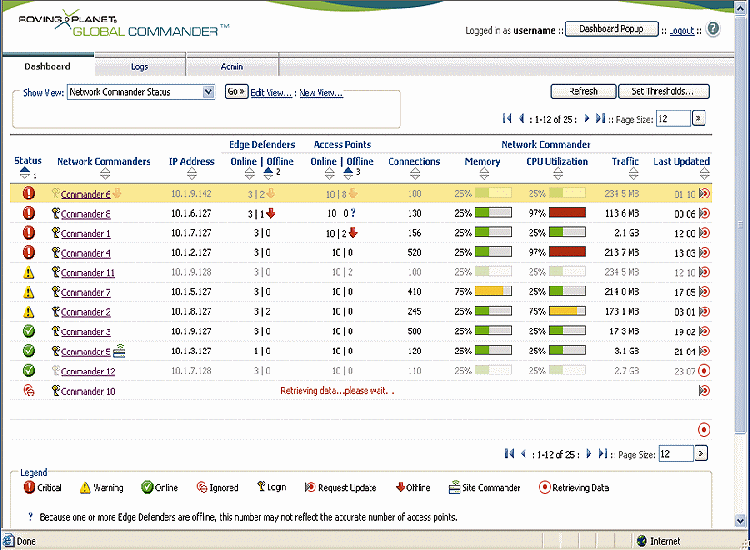Click blue question mark in 10.1.6.127 Access Points

353,213
